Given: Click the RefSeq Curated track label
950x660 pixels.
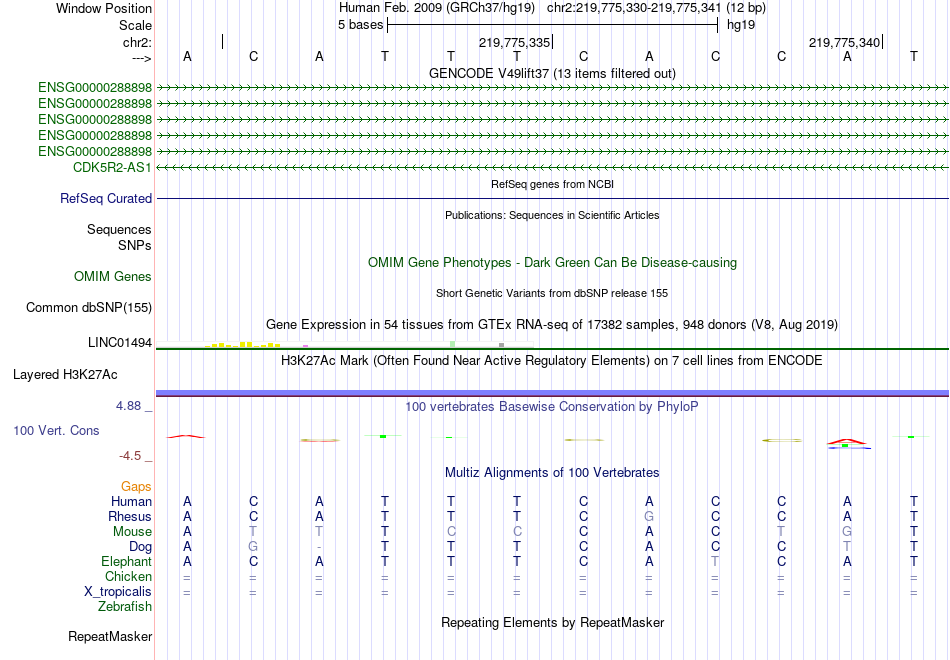Looking at the screenshot, I should (x=106, y=198).
